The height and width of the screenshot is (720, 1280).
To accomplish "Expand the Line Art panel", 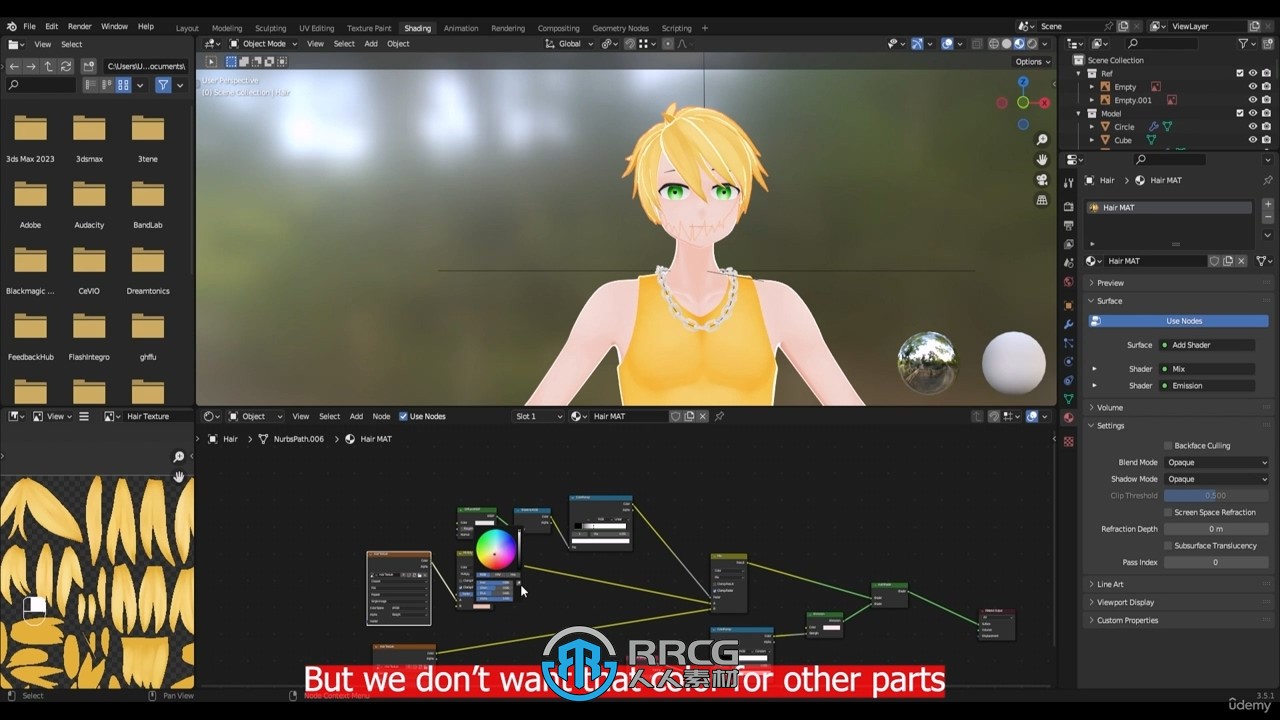I will click(1110, 584).
